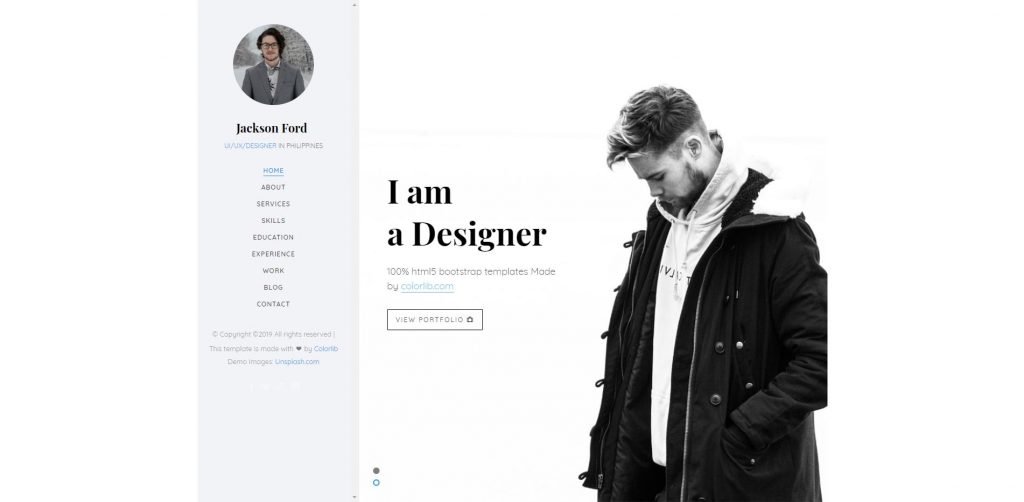Screen dimensions: 1024x502
Task: Click the Jackson Ford name heading
Action: (x=272, y=128)
